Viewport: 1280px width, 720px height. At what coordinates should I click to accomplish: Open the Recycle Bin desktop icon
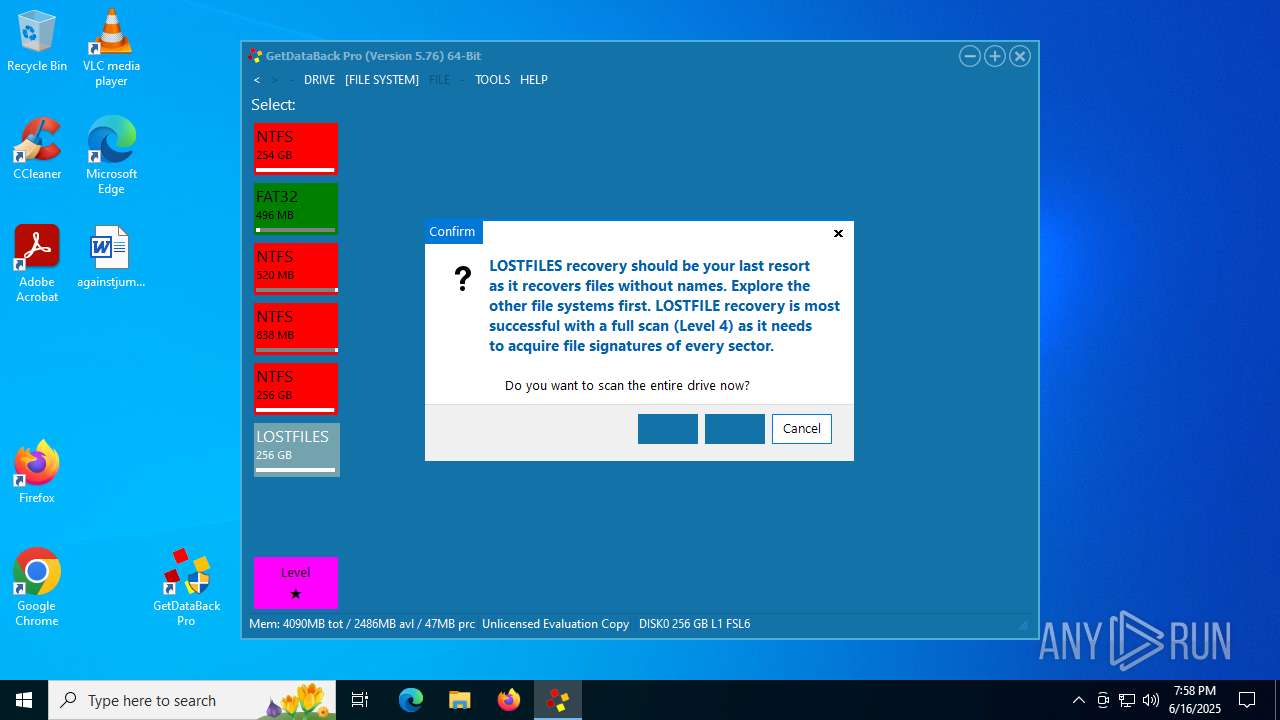[x=37, y=41]
